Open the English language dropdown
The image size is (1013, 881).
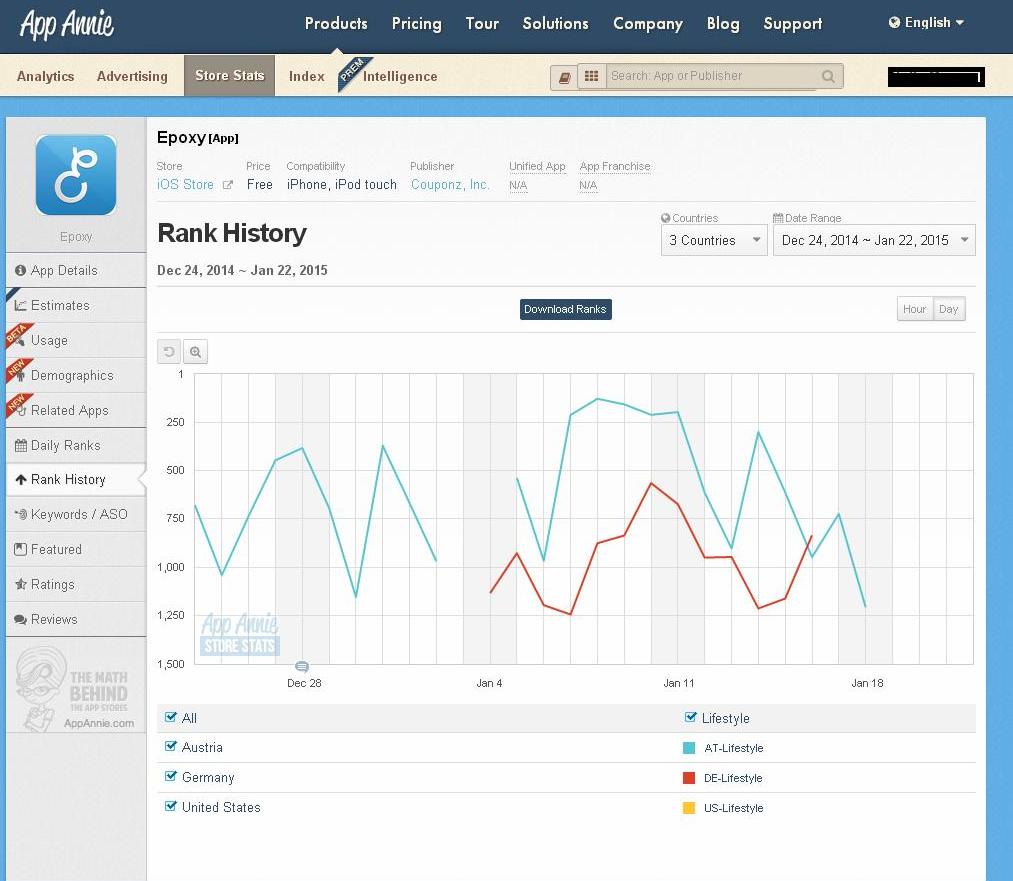click(926, 23)
